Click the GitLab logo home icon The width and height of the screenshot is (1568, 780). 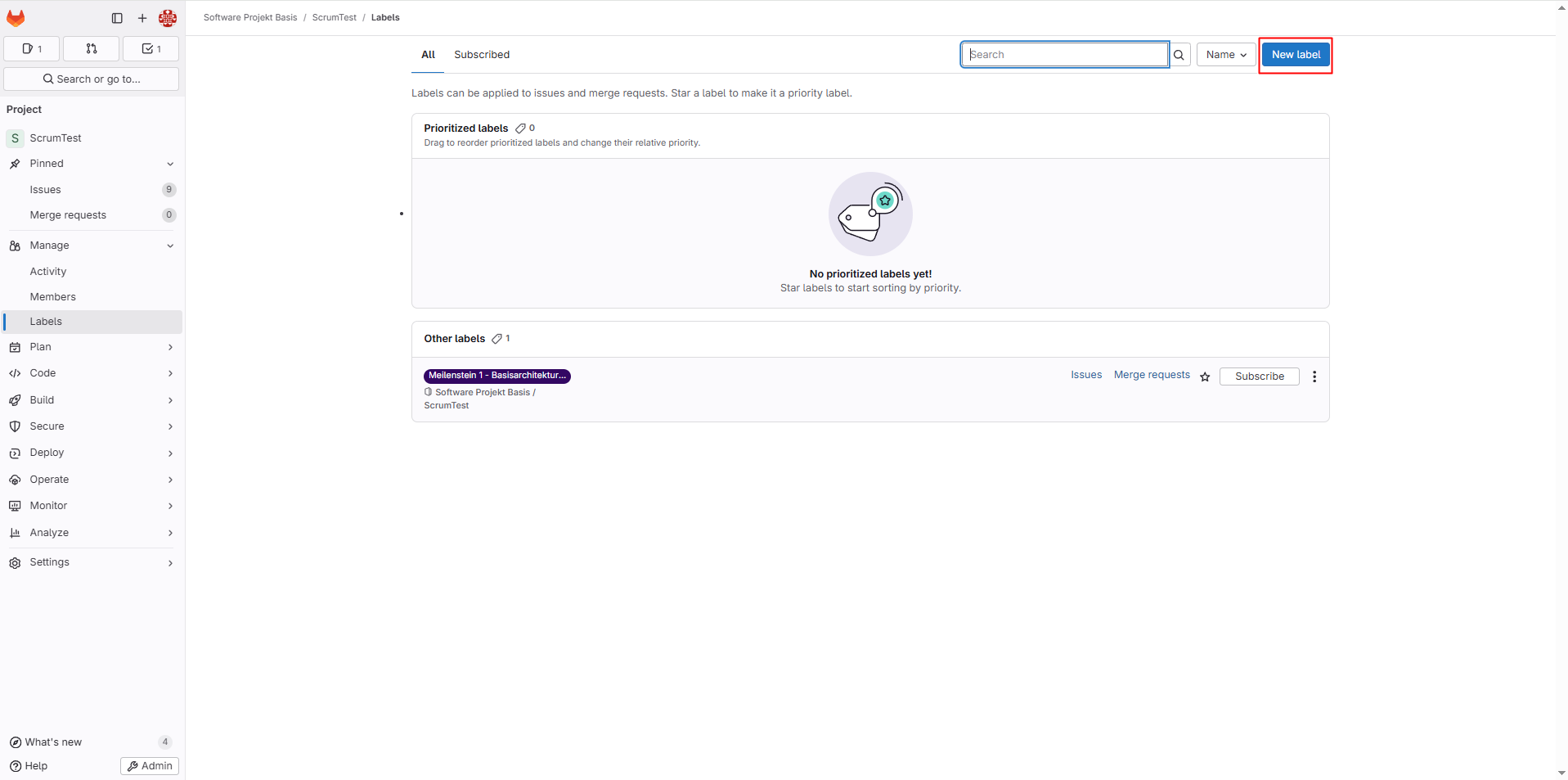click(x=16, y=18)
